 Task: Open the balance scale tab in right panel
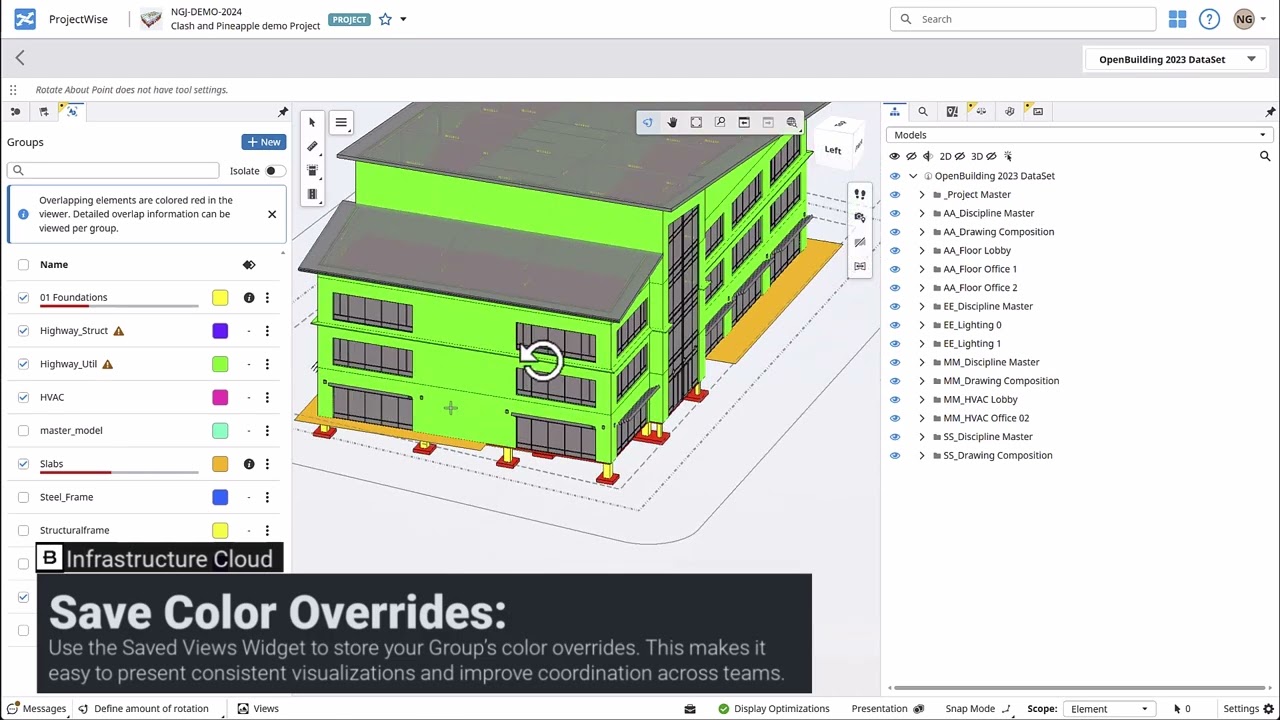tap(981, 112)
